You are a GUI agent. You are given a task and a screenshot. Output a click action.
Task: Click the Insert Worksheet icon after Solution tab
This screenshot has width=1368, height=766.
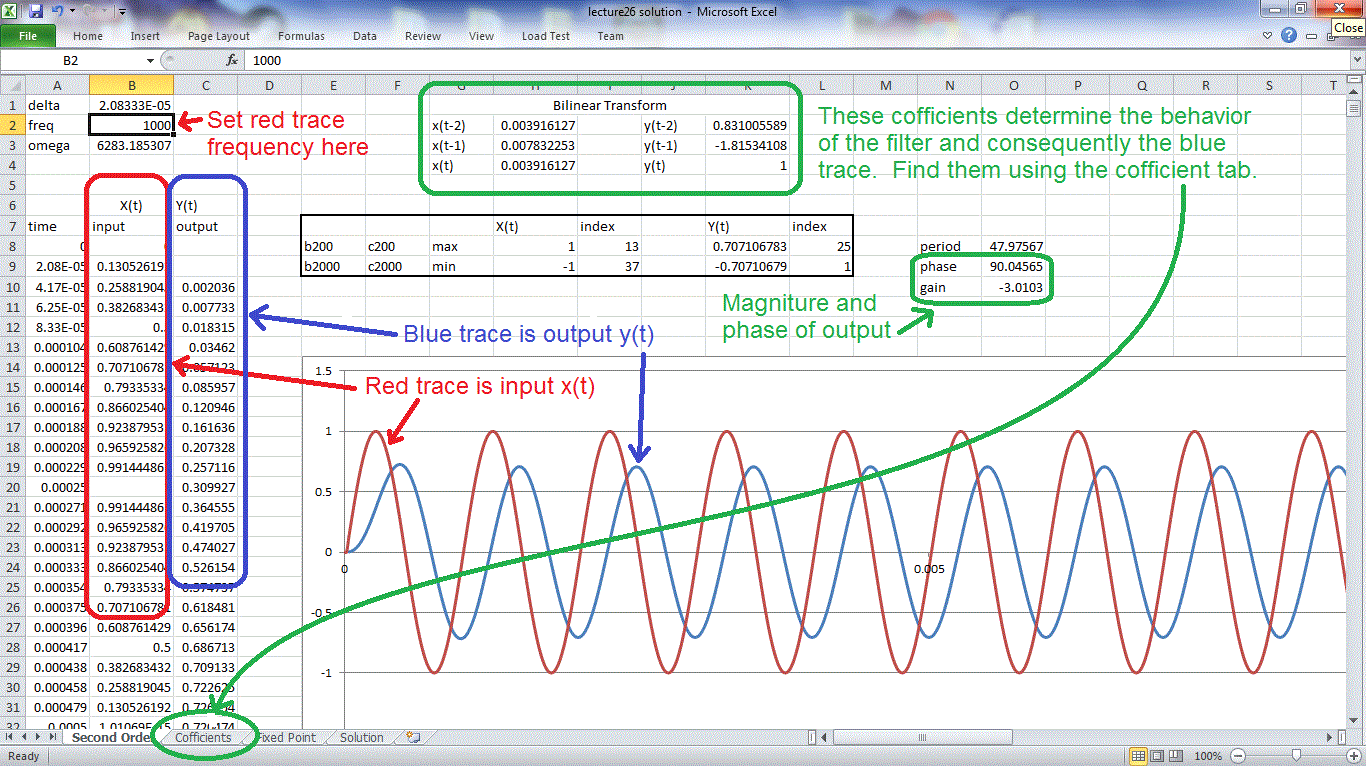[x=412, y=738]
